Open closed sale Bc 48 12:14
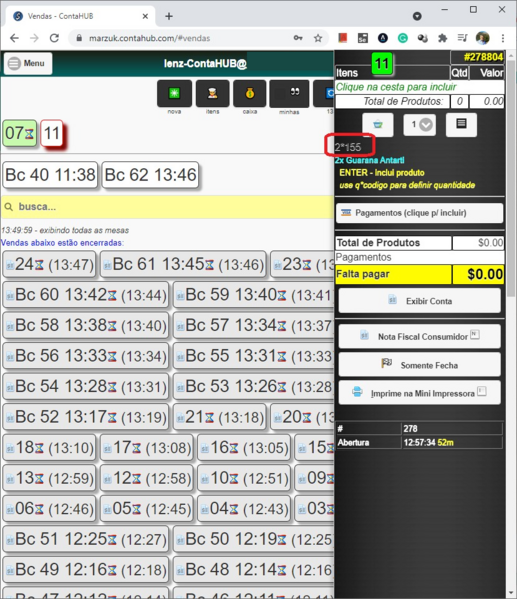517x599 pixels. pyautogui.click(x=254, y=570)
